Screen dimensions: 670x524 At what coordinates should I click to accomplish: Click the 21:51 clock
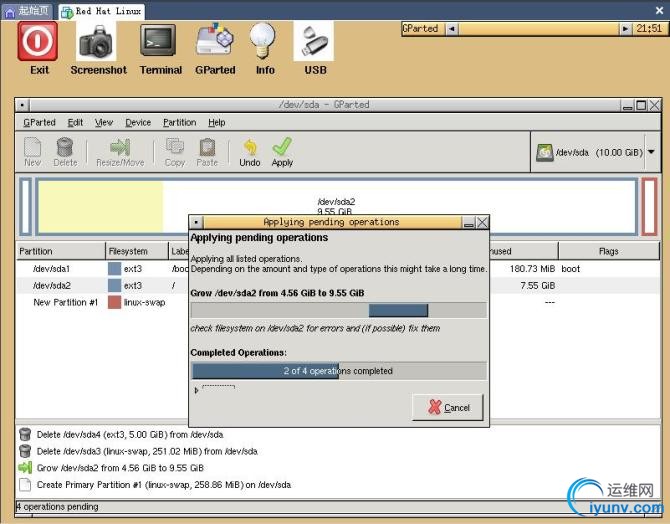pos(649,29)
